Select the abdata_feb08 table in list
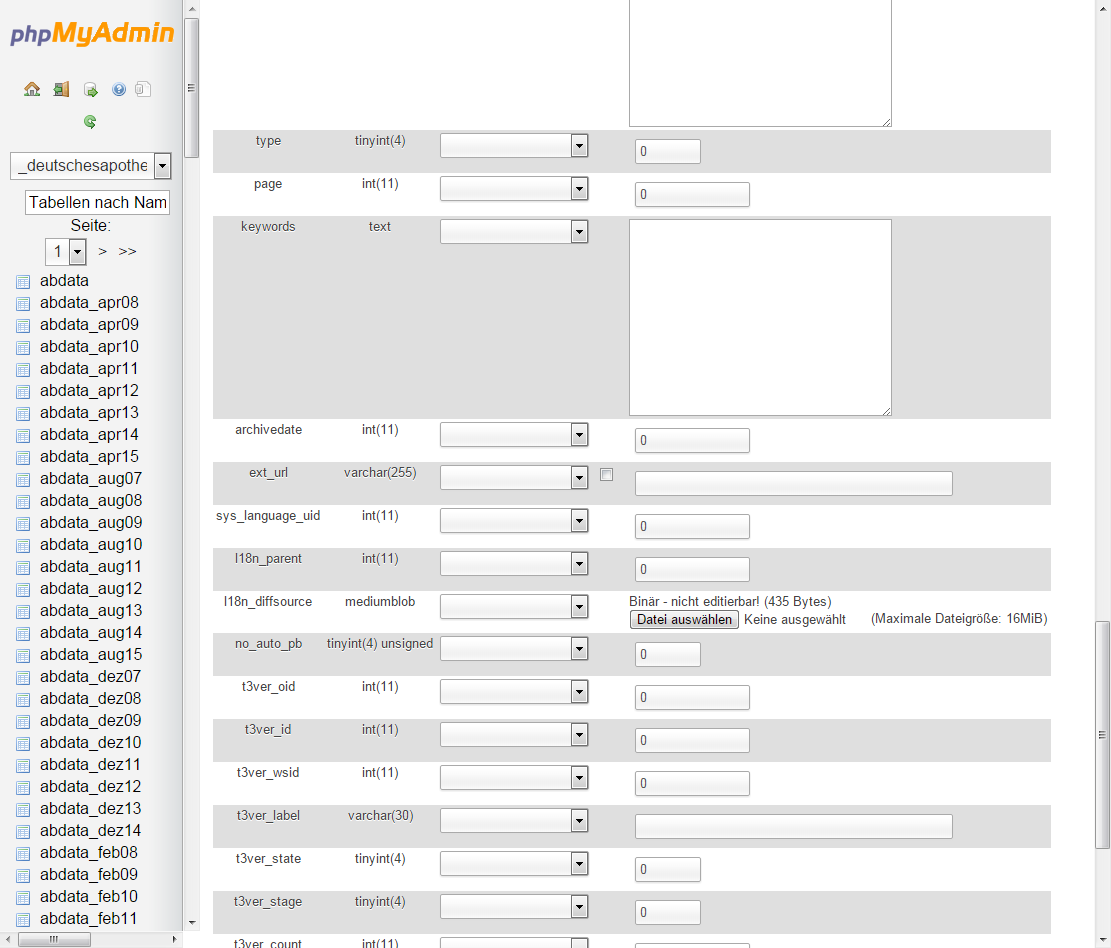 point(89,853)
